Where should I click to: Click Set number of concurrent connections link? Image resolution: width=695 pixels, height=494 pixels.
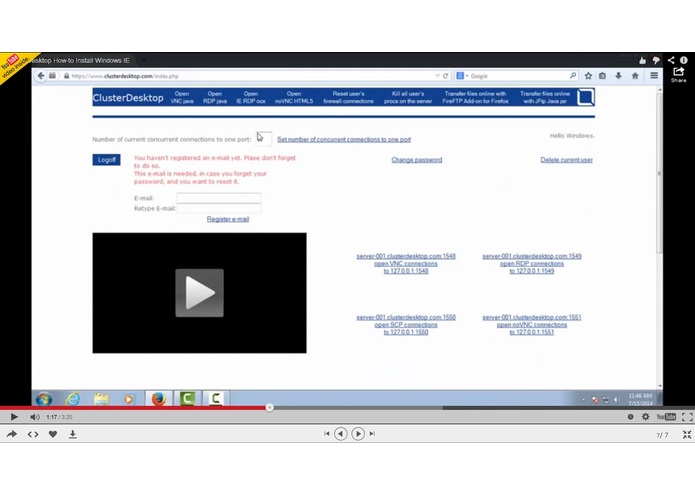[x=344, y=139]
